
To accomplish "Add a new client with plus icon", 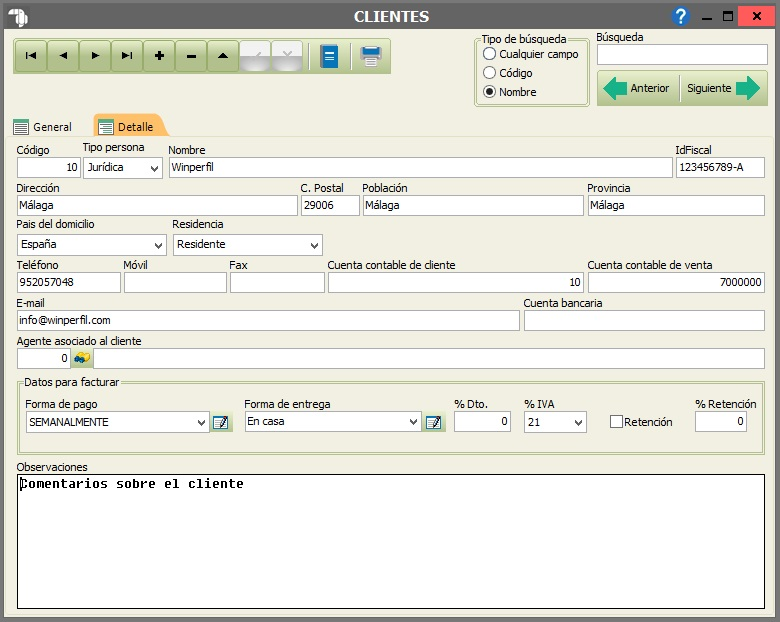I will (x=159, y=56).
